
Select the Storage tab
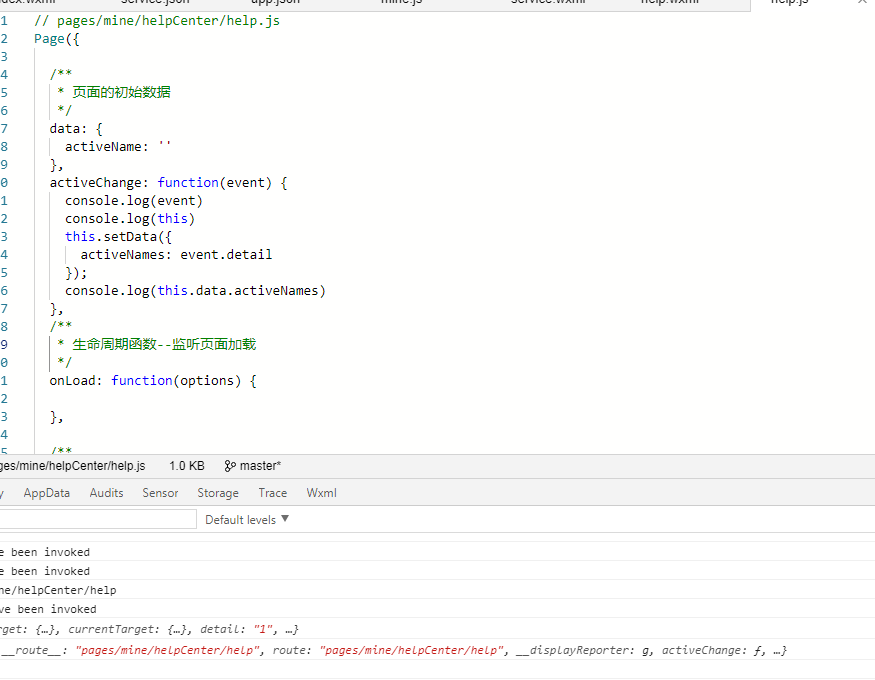218,493
